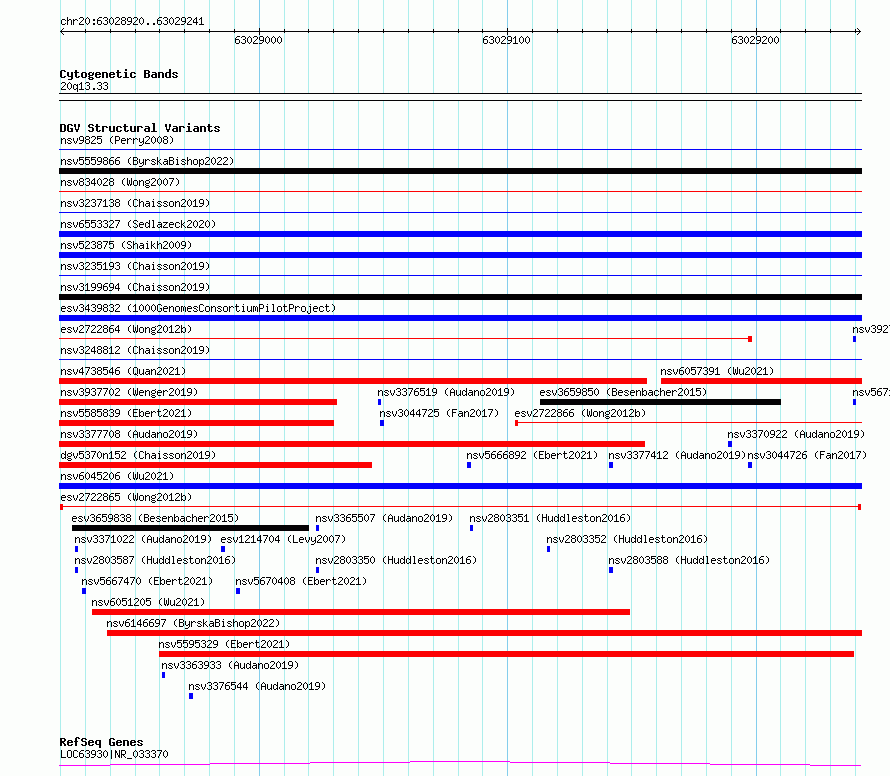Click nsv3235193 (Chaisson2019) label
The width and height of the screenshot is (890, 776).
coord(135,266)
